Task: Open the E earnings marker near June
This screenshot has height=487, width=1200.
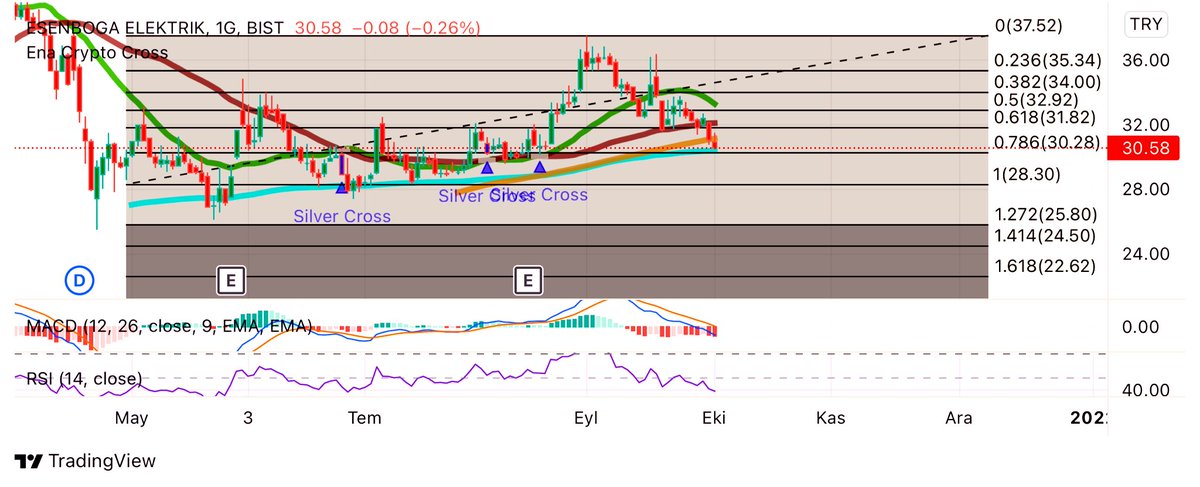Action: pos(231,281)
